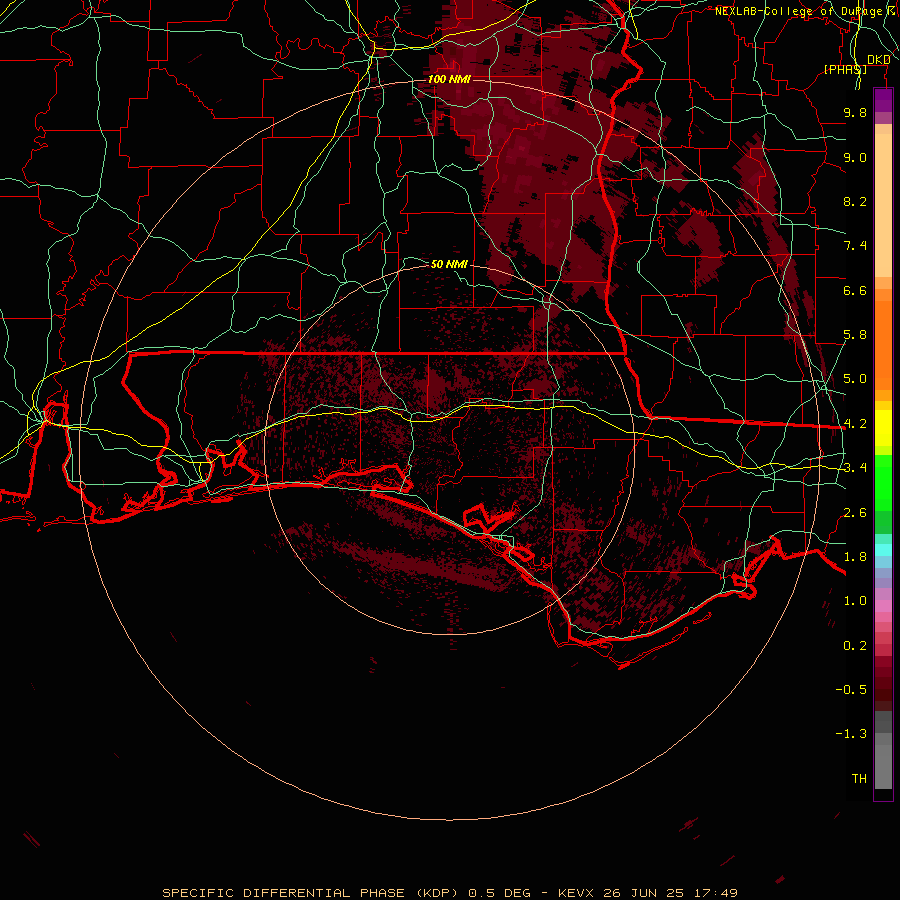Click the 8.2 value on scale

[855, 201]
